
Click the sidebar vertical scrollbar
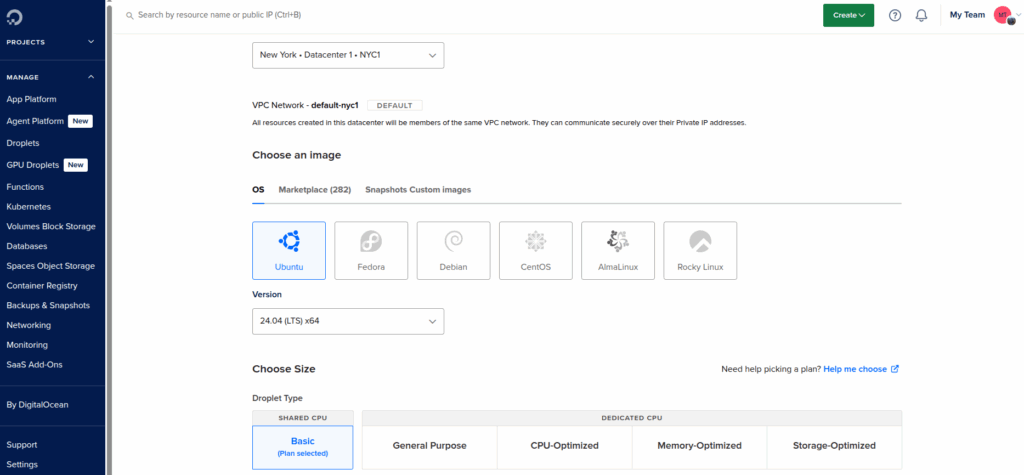coord(108,237)
